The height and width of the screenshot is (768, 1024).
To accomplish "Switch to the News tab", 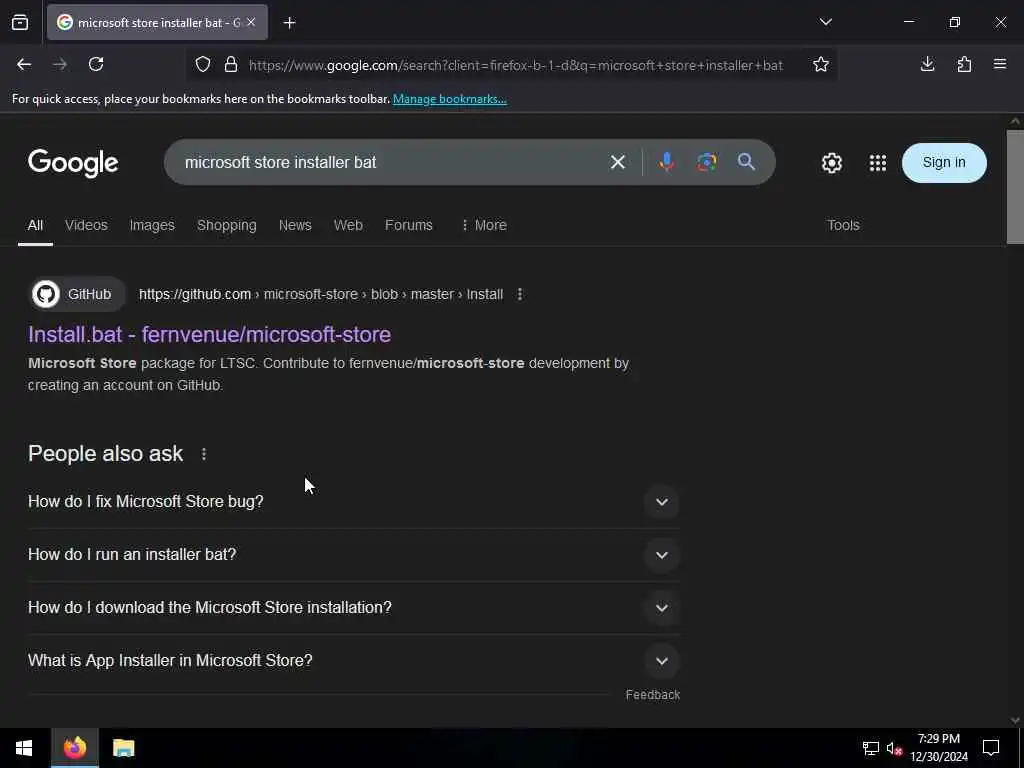I will tap(295, 225).
